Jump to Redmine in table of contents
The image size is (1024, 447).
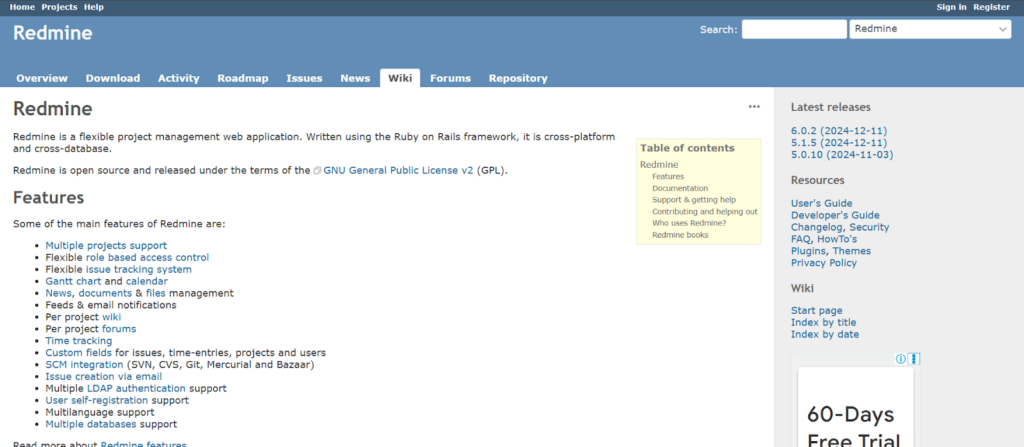coord(659,165)
